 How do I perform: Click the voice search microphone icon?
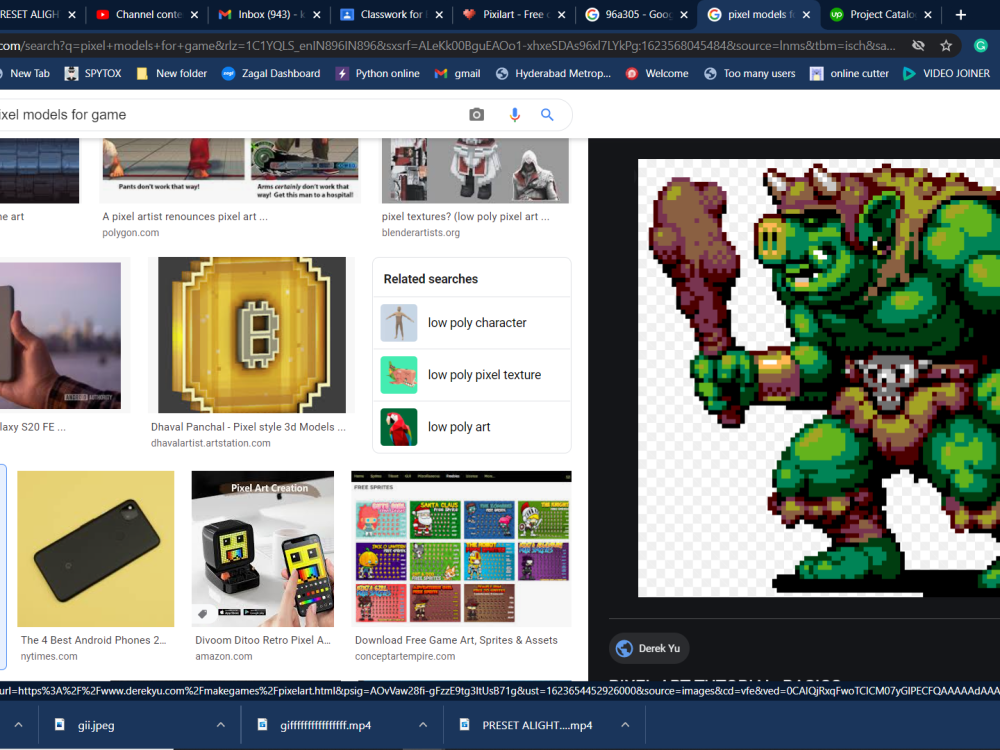515,115
